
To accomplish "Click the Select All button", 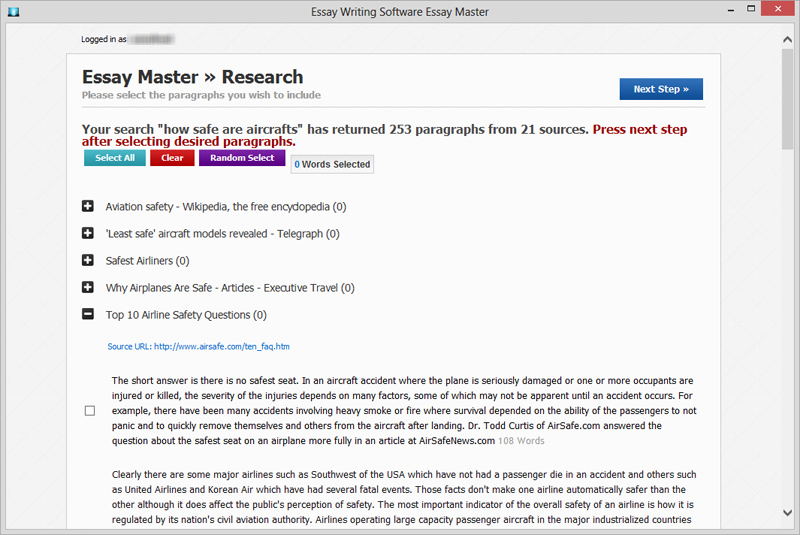I will (115, 158).
